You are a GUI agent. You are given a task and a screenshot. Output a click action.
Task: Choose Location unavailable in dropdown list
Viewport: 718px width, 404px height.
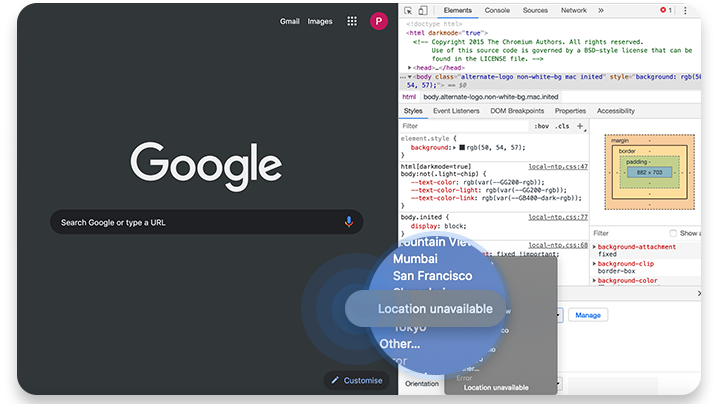tap(496, 388)
